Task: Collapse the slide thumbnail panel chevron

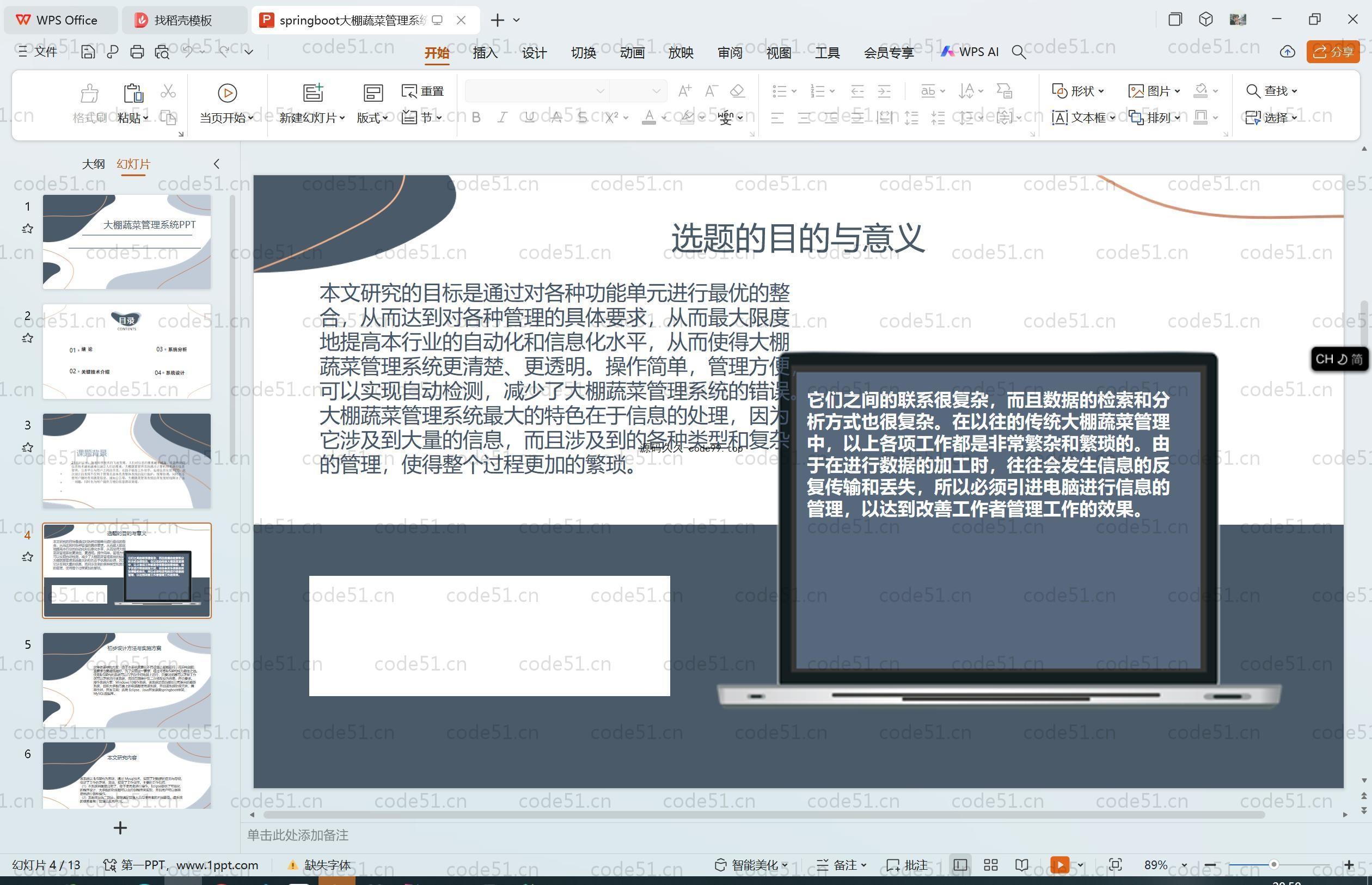Action: click(217, 164)
